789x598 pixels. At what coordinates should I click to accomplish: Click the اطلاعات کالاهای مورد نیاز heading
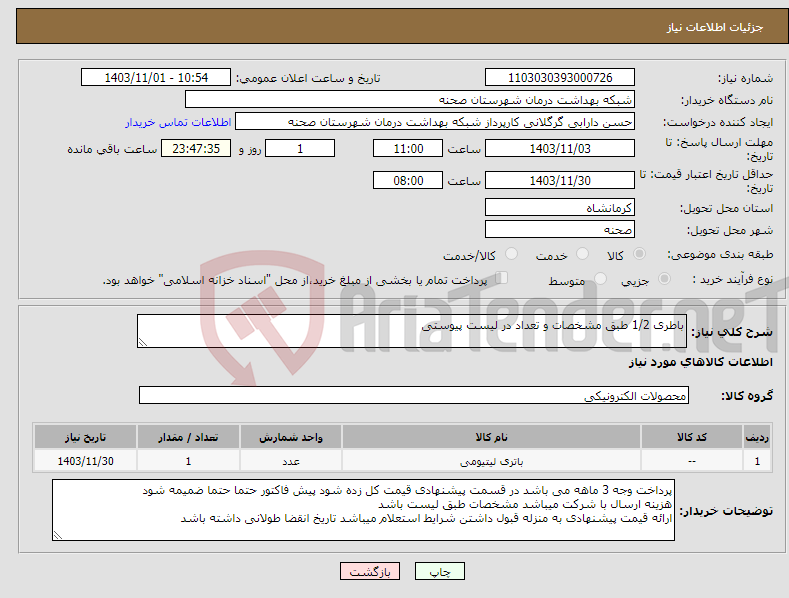tap(700, 362)
